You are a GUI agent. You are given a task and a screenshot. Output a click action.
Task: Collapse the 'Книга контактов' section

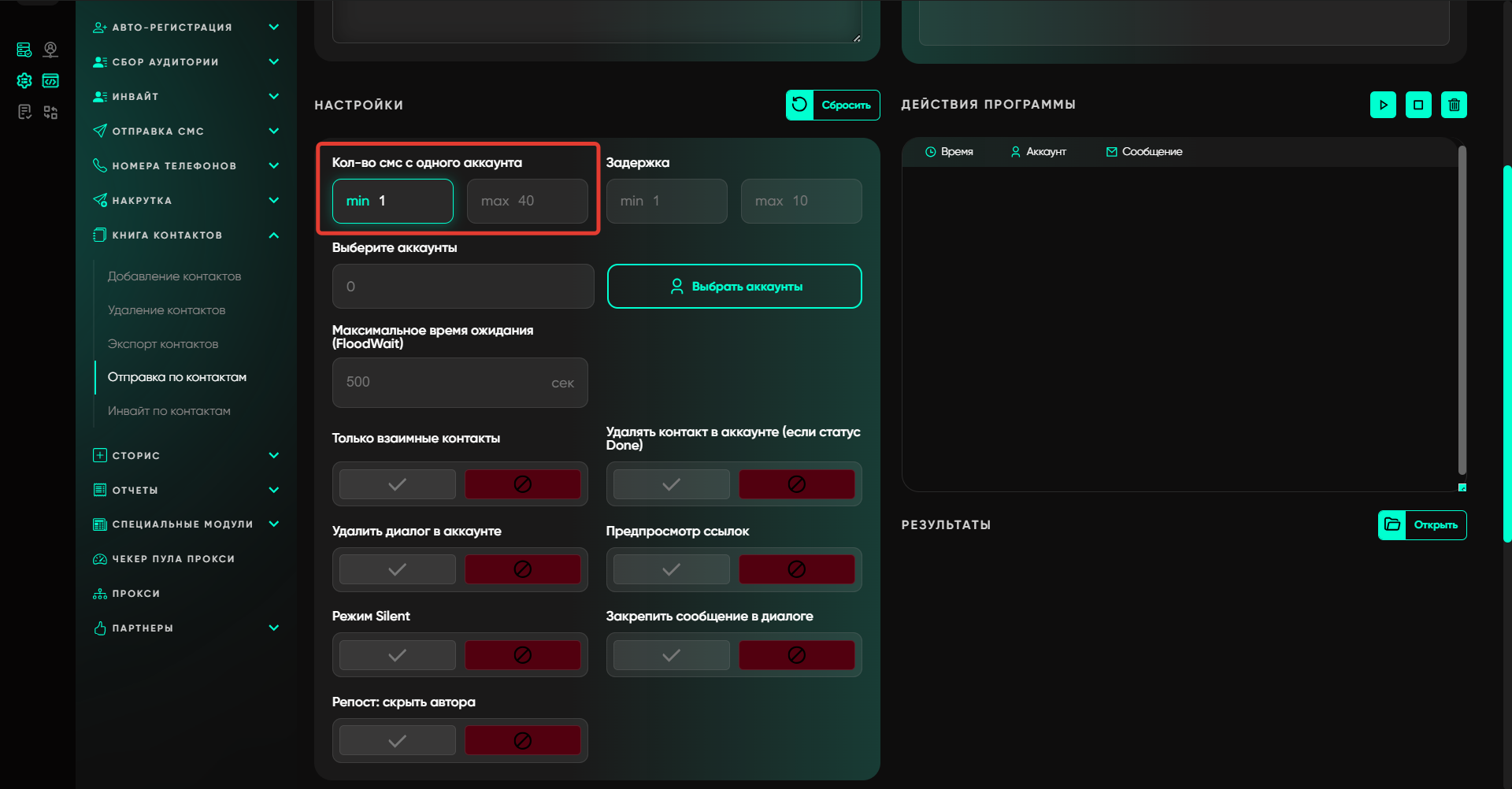(273, 235)
